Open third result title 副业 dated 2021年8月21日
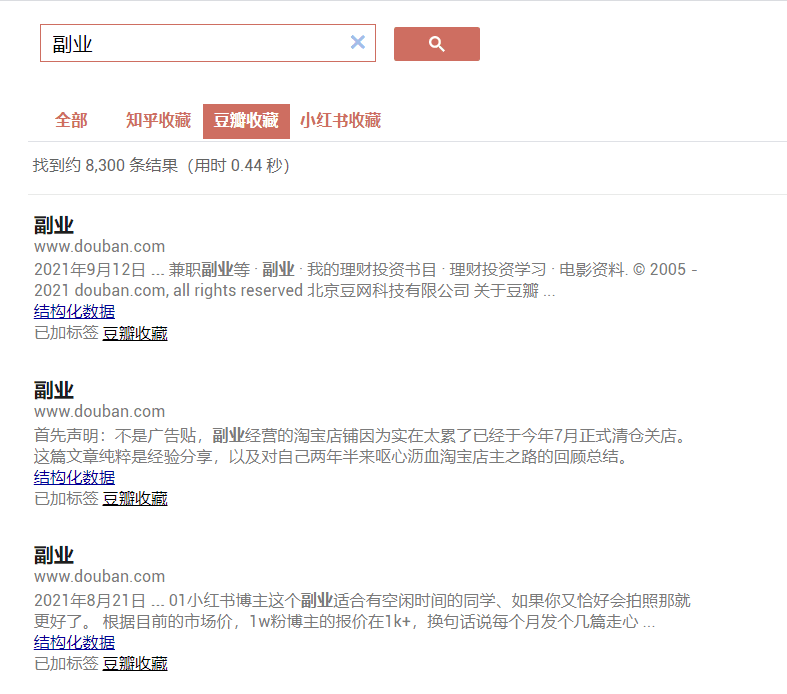 pos(54,556)
